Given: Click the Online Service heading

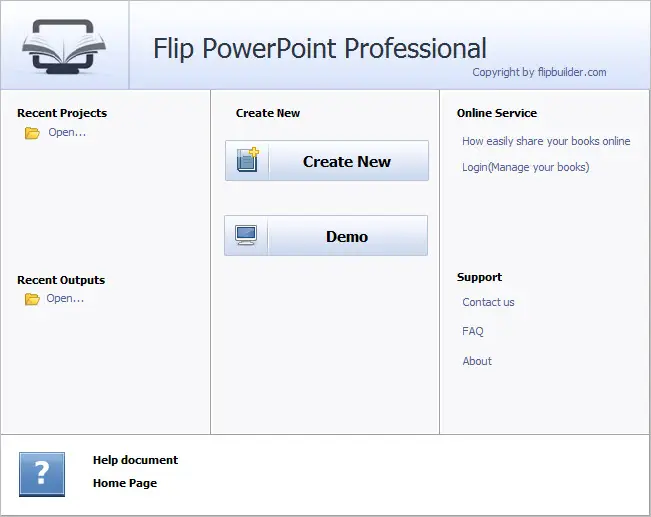Looking at the screenshot, I should (x=497, y=113).
